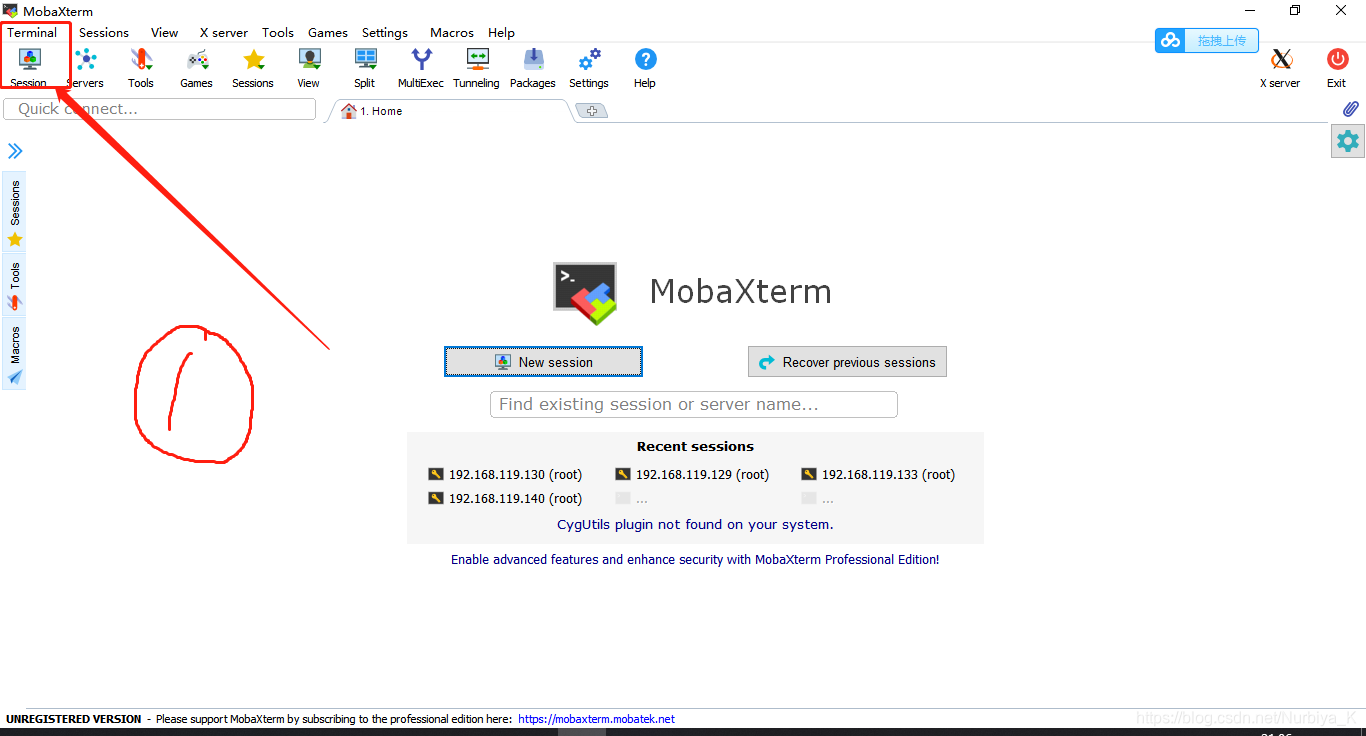Viewport: 1366px width, 736px height.
Task: Open the Tools toolbar icon
Action: [141, 67]
